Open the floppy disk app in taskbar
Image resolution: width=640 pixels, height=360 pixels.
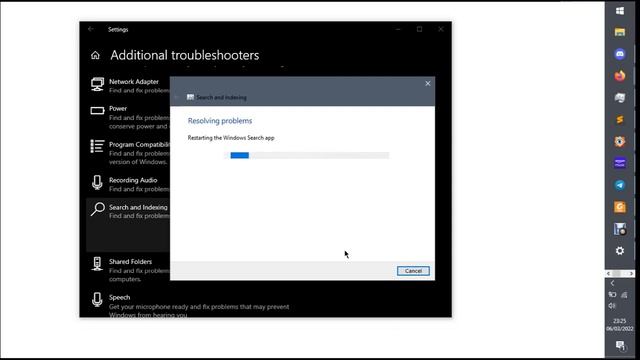[620, 229]
